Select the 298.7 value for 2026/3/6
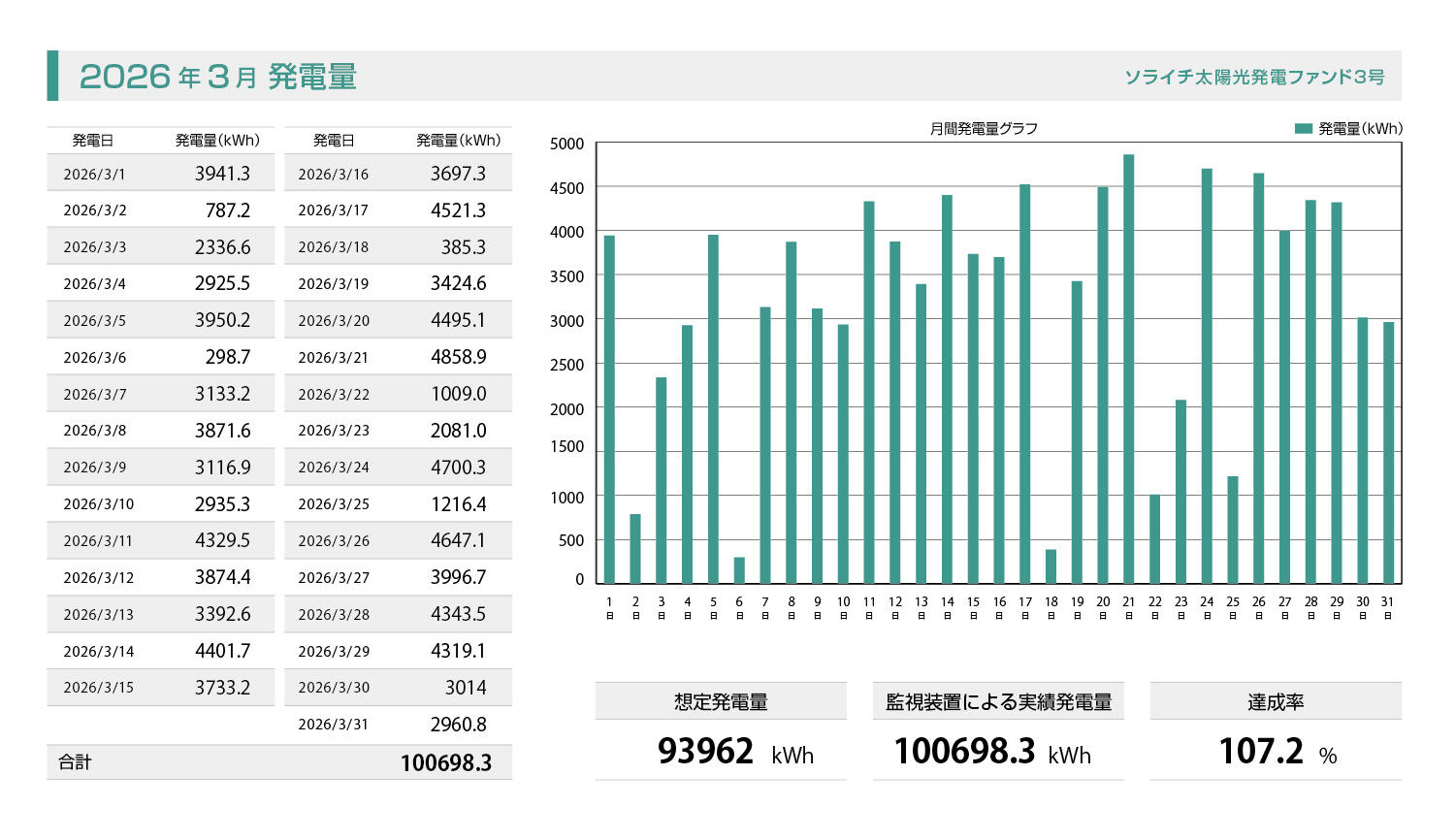The height and width of the screenshot is (840, 1455). [x=227, y=357]
